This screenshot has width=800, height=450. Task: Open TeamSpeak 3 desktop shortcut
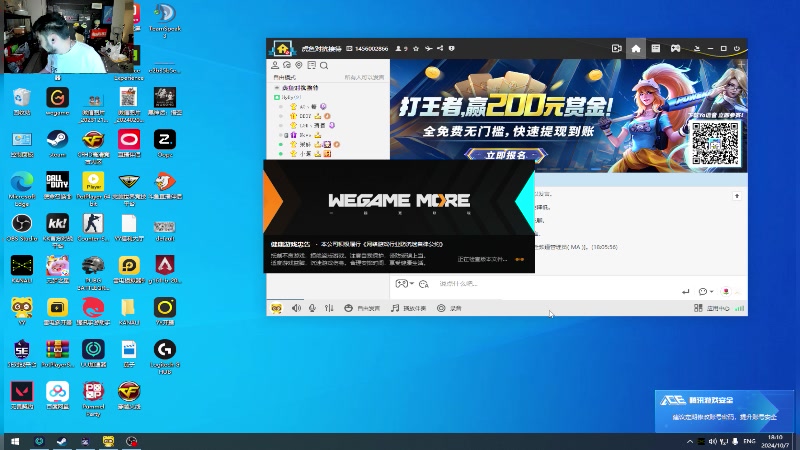point(165,20)
